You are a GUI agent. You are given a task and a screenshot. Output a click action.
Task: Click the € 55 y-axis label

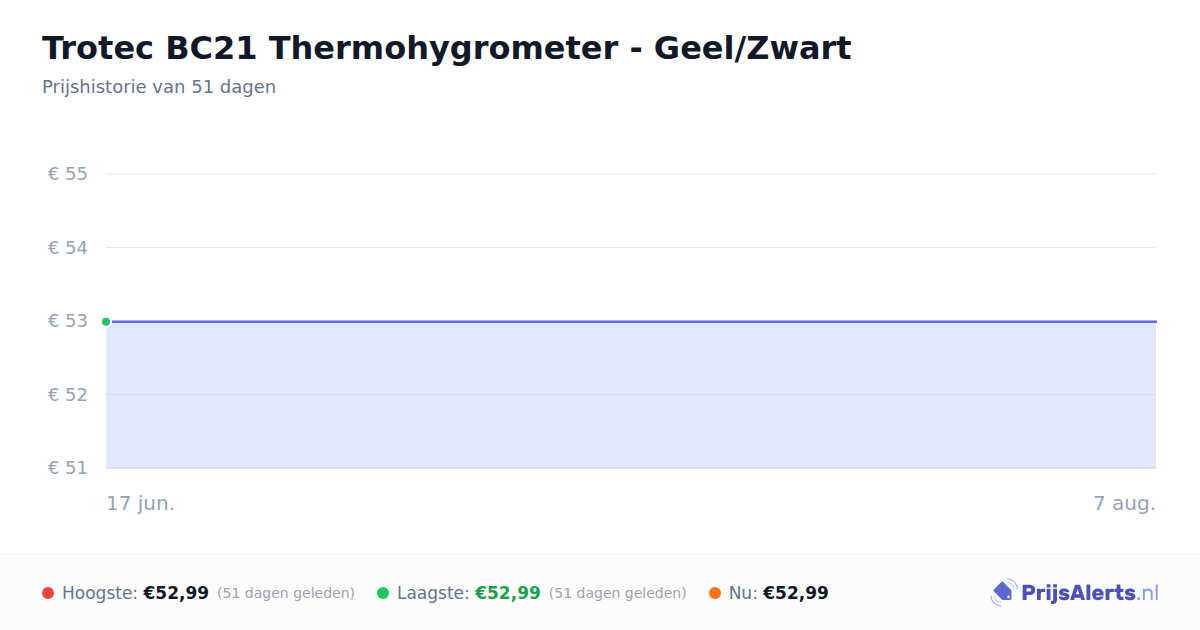point(68,174)
